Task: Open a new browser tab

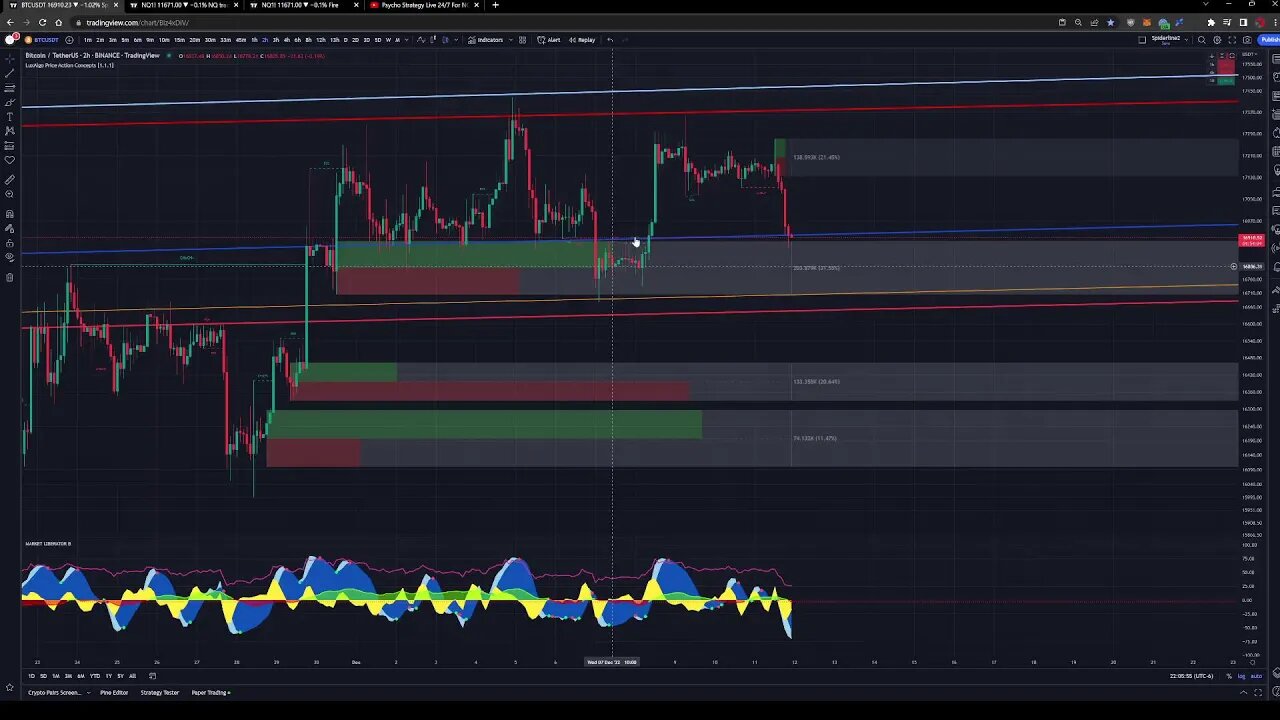Action: (495, 5)
